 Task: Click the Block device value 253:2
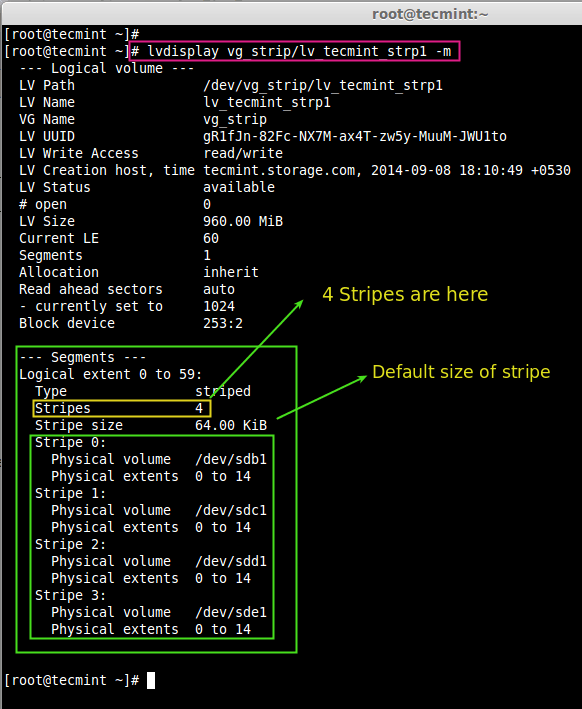click(223, 323)
